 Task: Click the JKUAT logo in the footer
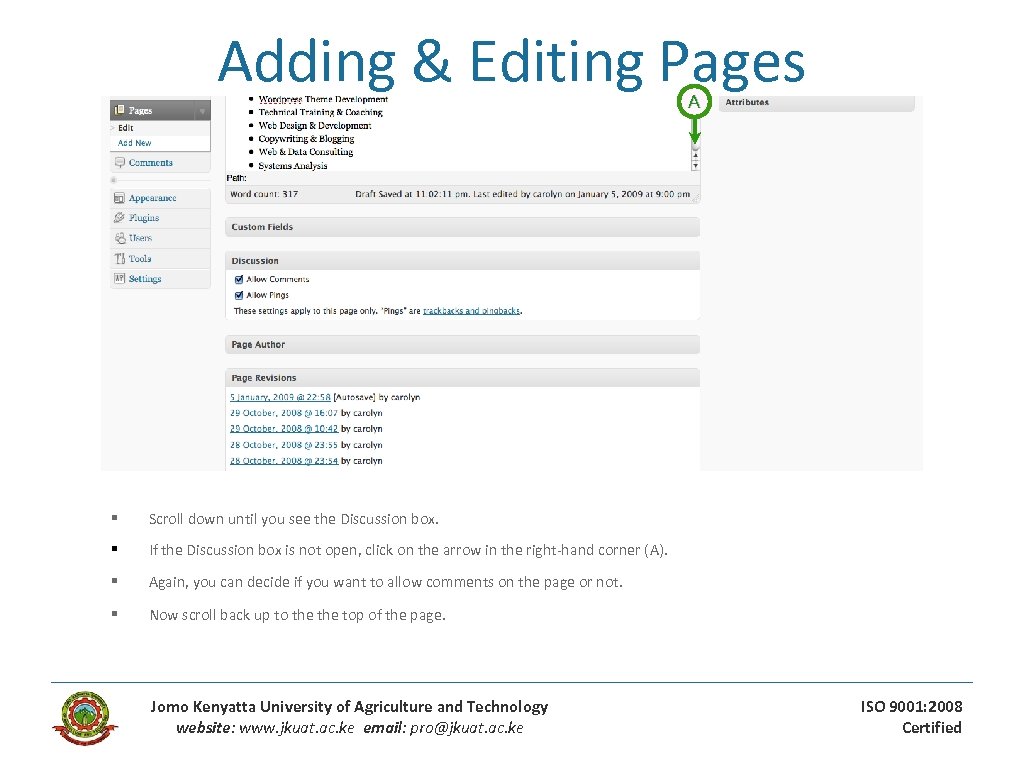85,717
